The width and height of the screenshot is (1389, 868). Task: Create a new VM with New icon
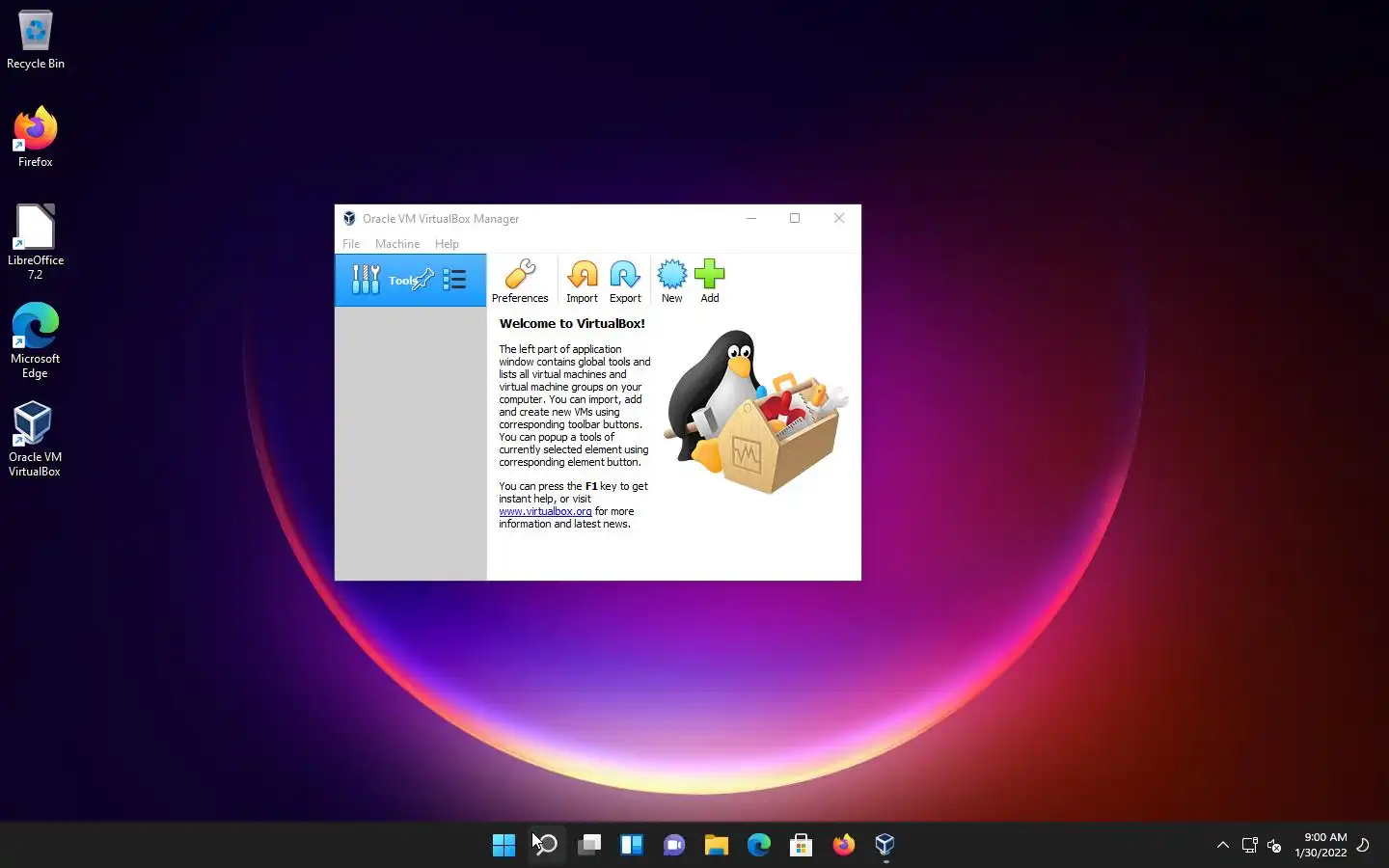pyautogui.click(x=672, y=282)
